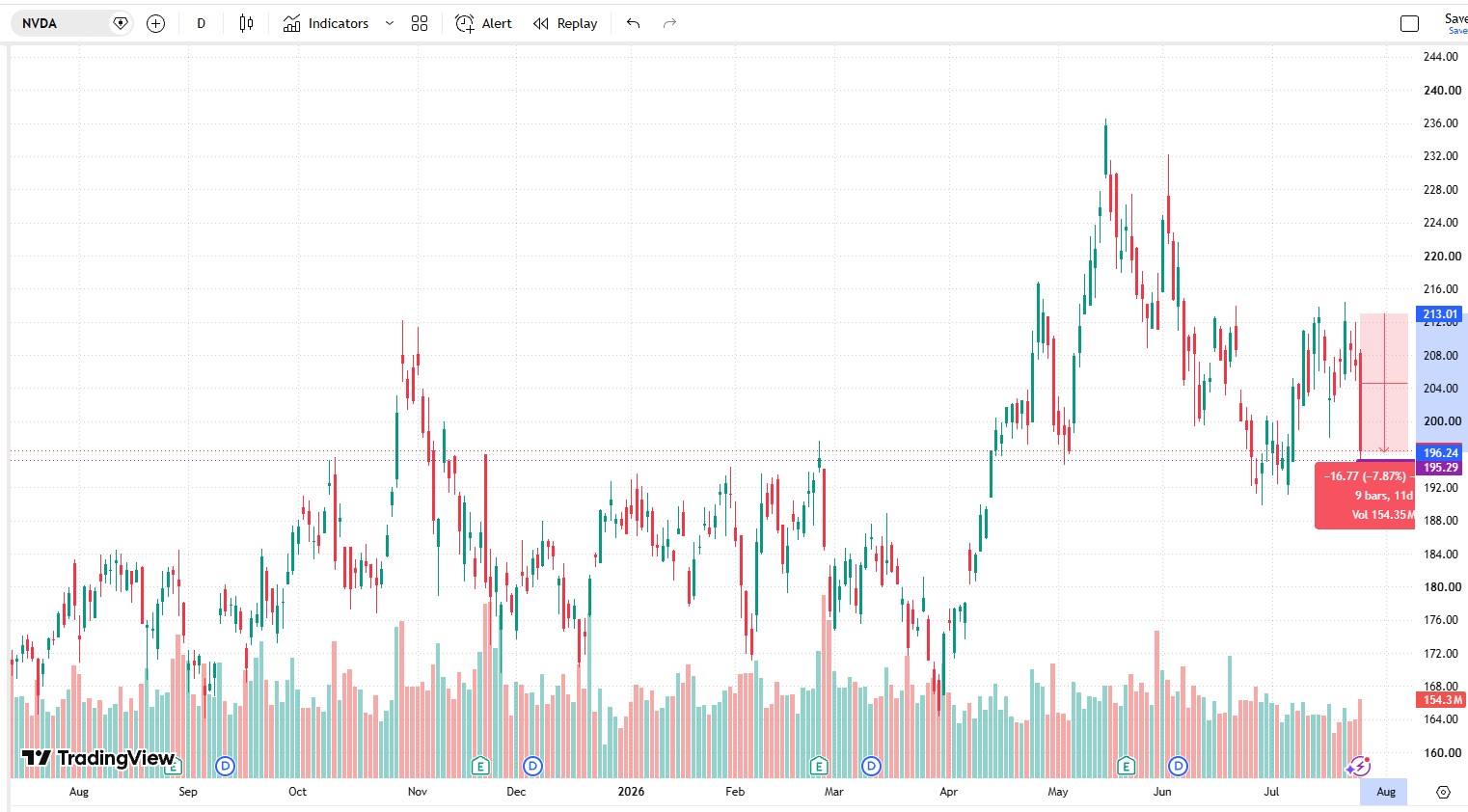Viewport: 1468px width, 812px height.
Task: Click the highlighted Aug date label
Action: click(1384, 792)
